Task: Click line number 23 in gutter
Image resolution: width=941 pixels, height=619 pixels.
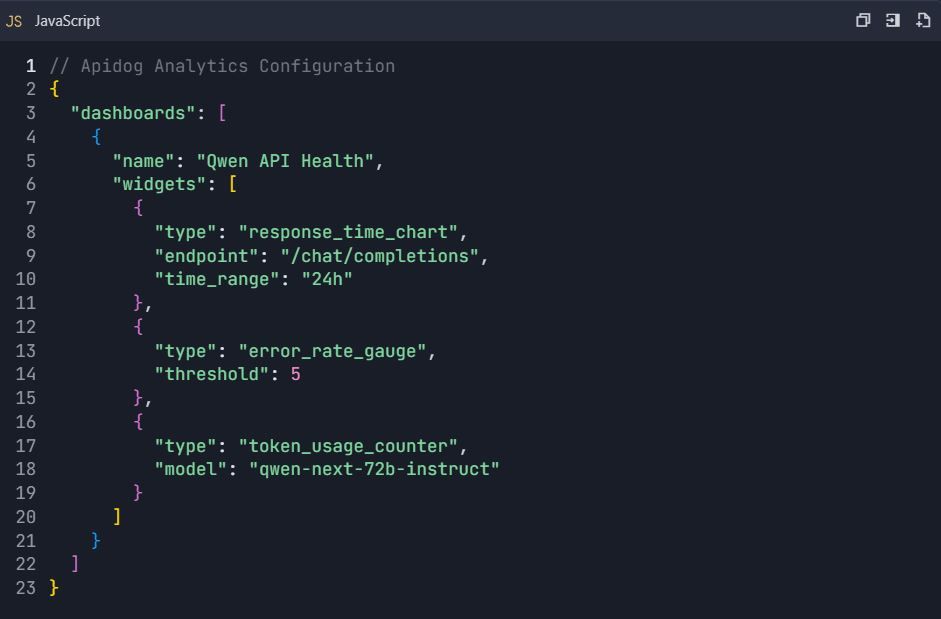Action: click(26, 588)
